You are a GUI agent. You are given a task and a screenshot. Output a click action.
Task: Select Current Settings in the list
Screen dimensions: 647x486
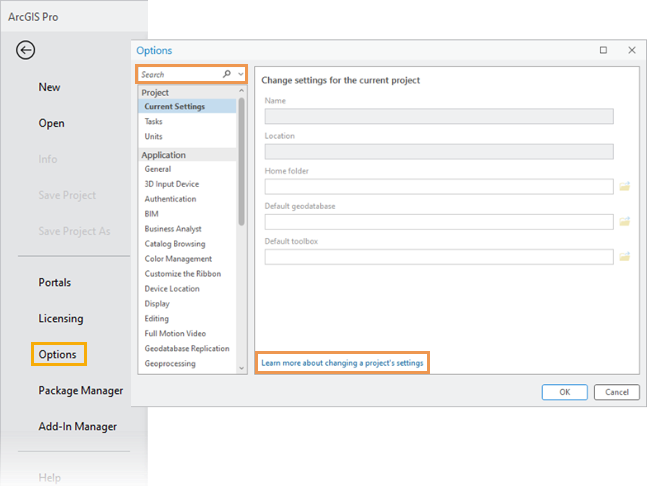click(x=187, y=106)
